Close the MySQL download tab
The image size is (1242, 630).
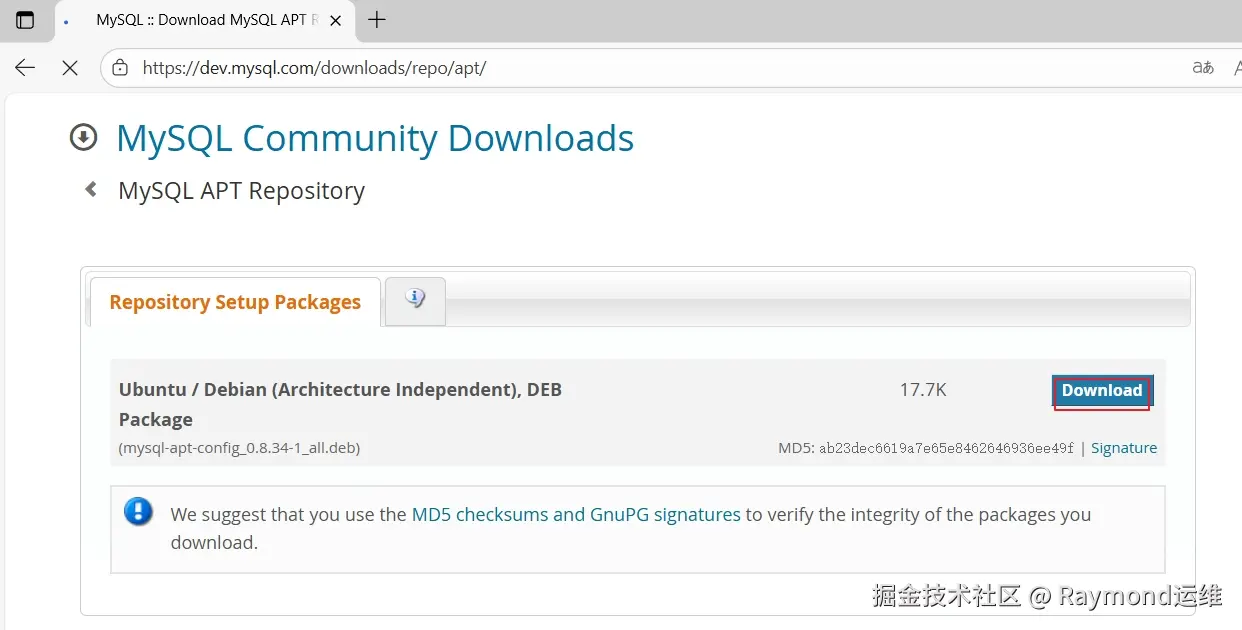pyautogui.click(x=336, y=20)
